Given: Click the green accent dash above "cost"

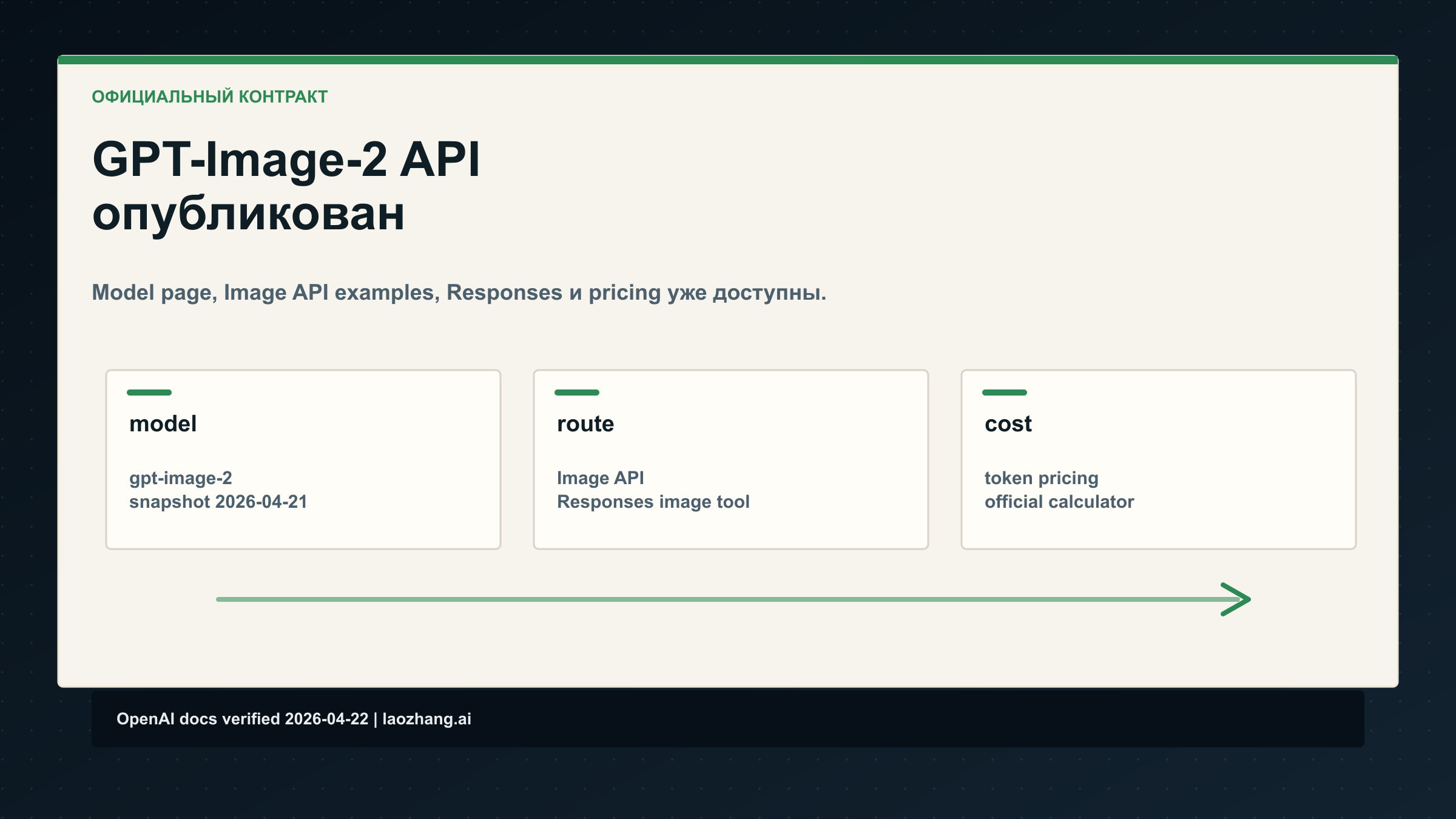Looking at the screenshot, I should click(x=1004, y=393).
